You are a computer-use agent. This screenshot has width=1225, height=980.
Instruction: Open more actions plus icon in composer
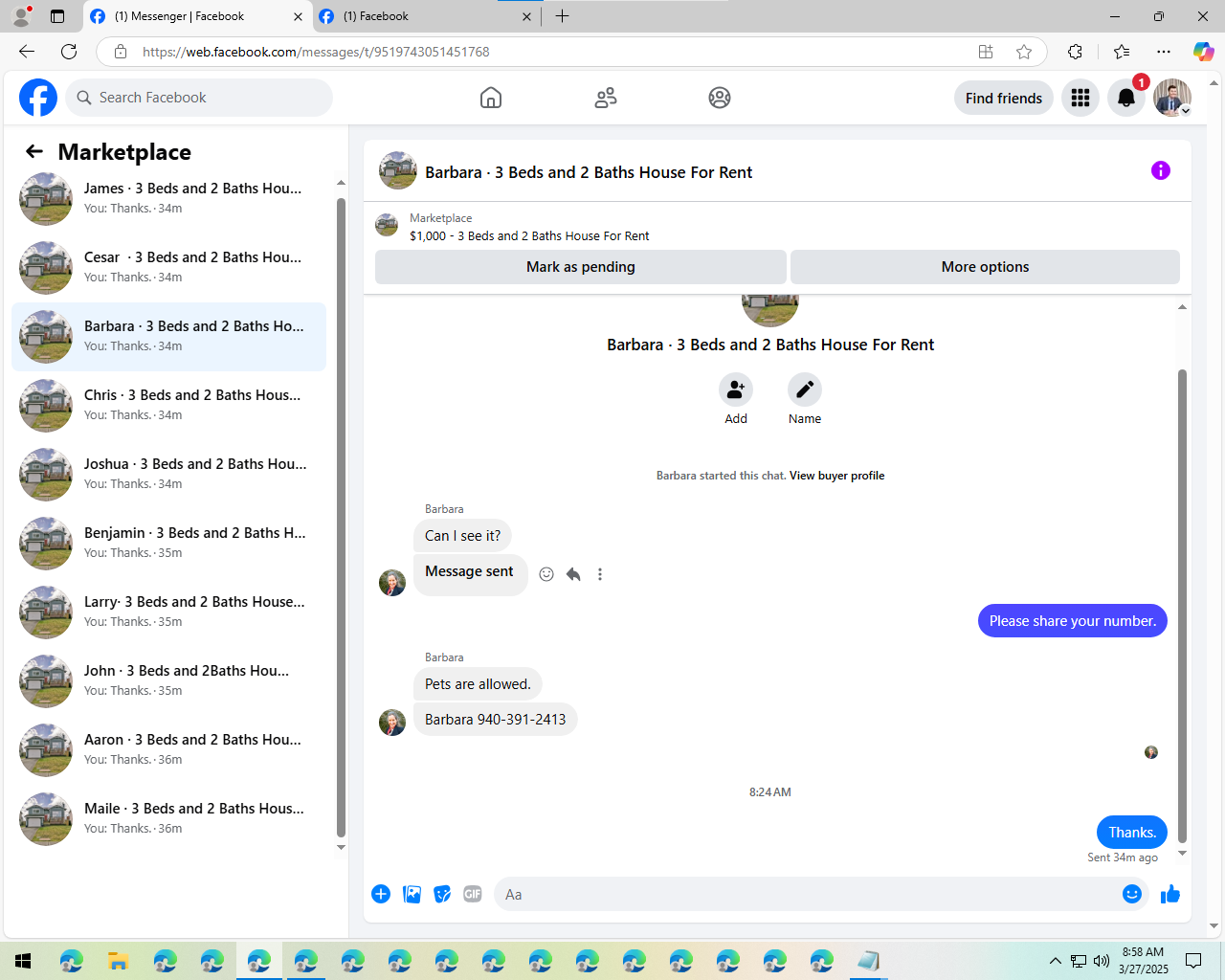tap(381, 894)
